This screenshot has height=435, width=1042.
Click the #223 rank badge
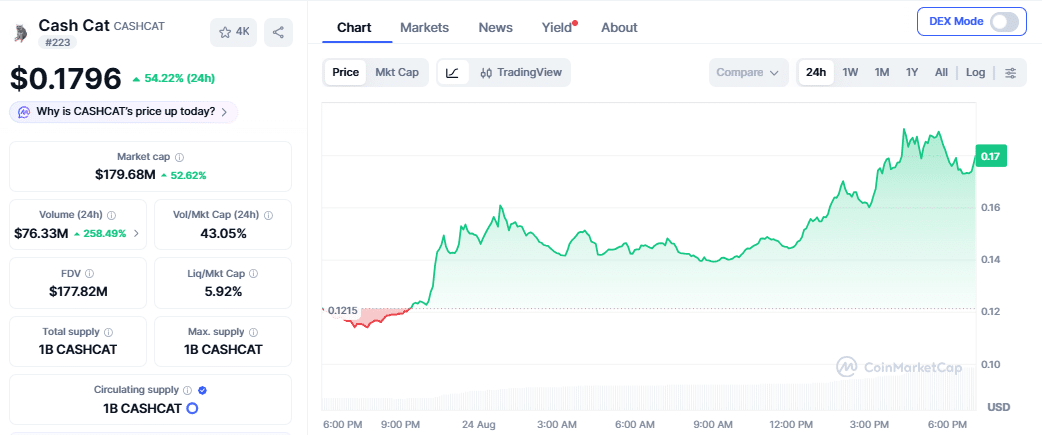[x=57, y=43]
